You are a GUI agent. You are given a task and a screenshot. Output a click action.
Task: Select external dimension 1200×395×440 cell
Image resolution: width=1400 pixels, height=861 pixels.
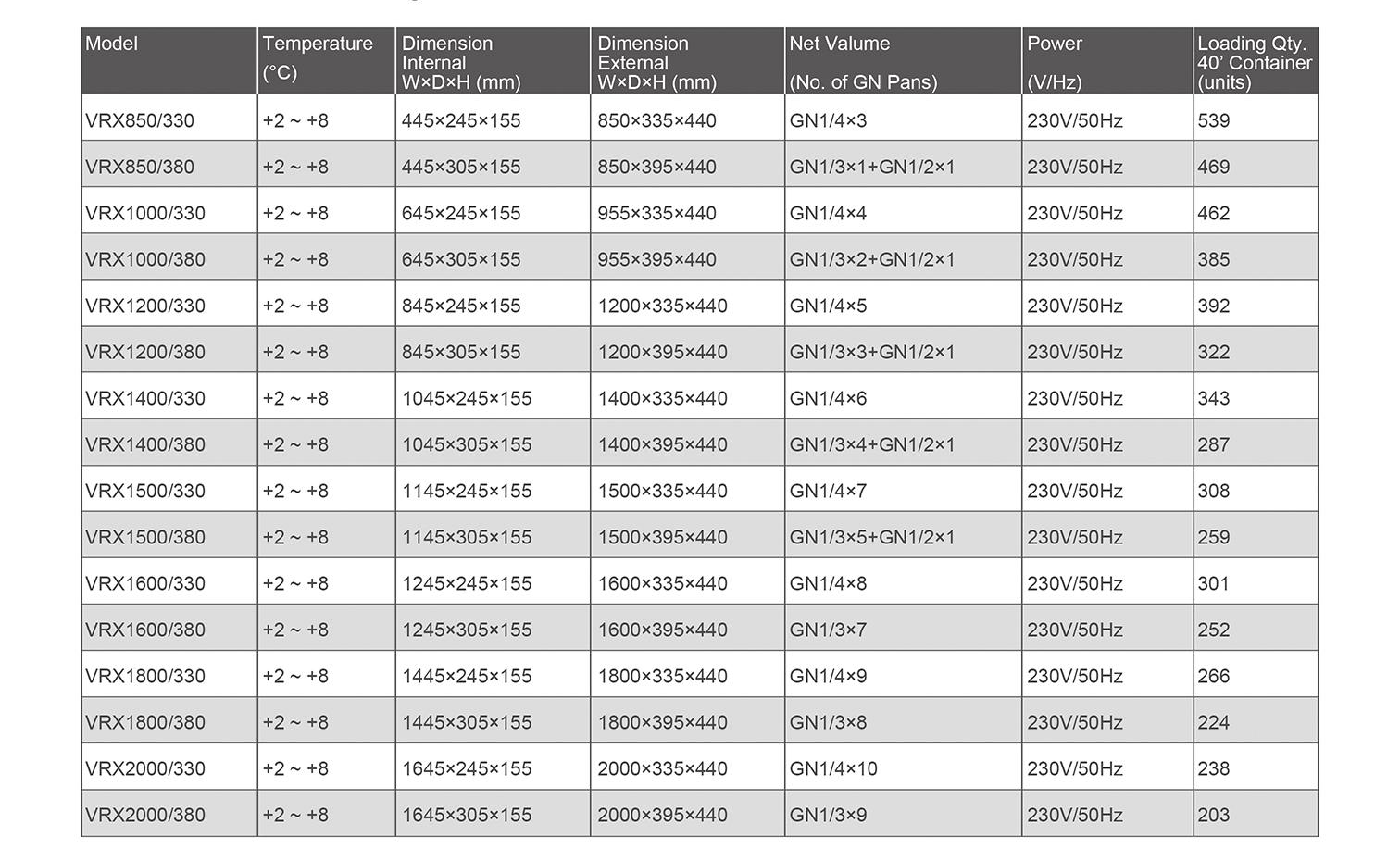click(x=662, y=352)
